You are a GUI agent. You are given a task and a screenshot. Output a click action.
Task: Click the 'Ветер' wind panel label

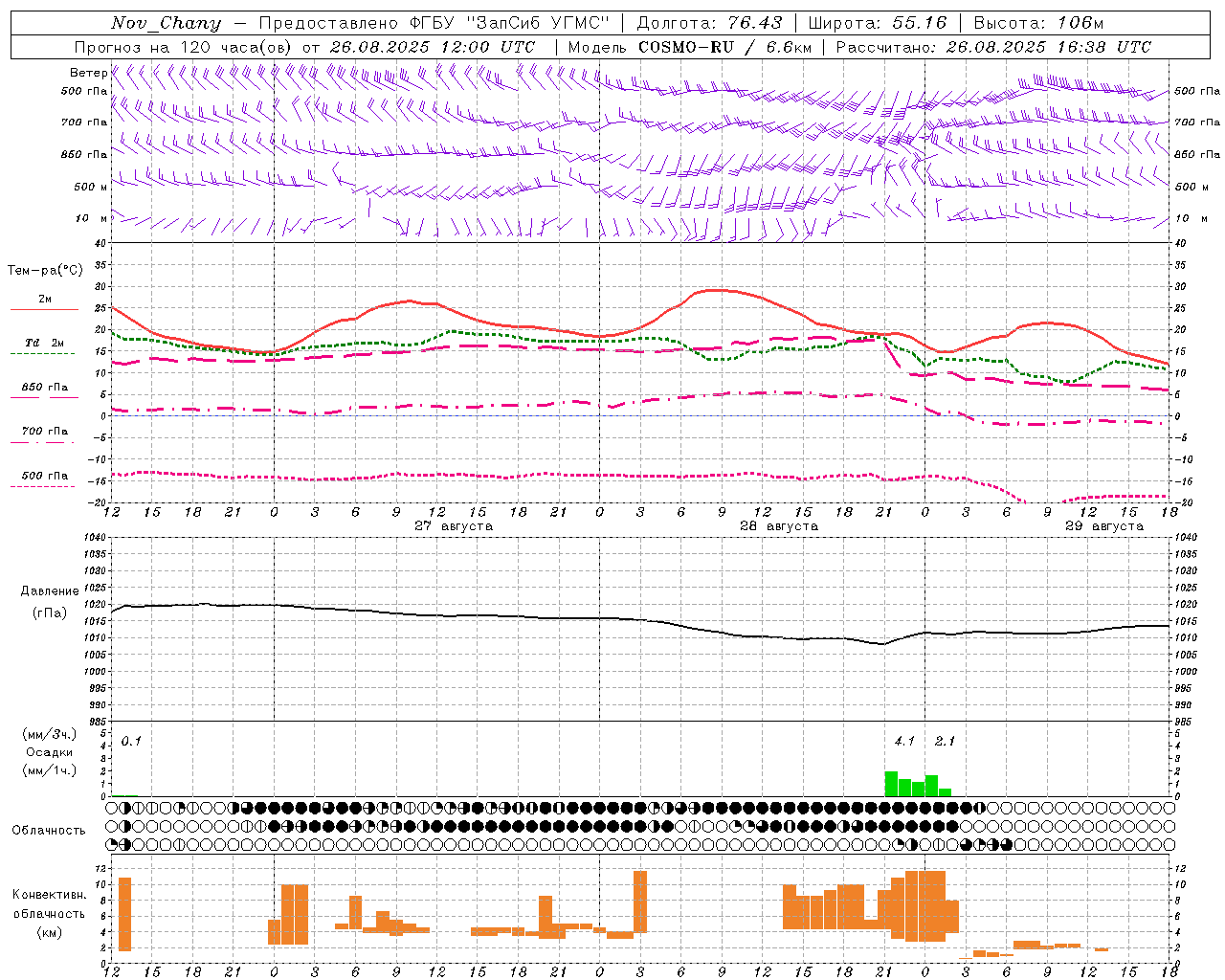(x=88, y=73)
